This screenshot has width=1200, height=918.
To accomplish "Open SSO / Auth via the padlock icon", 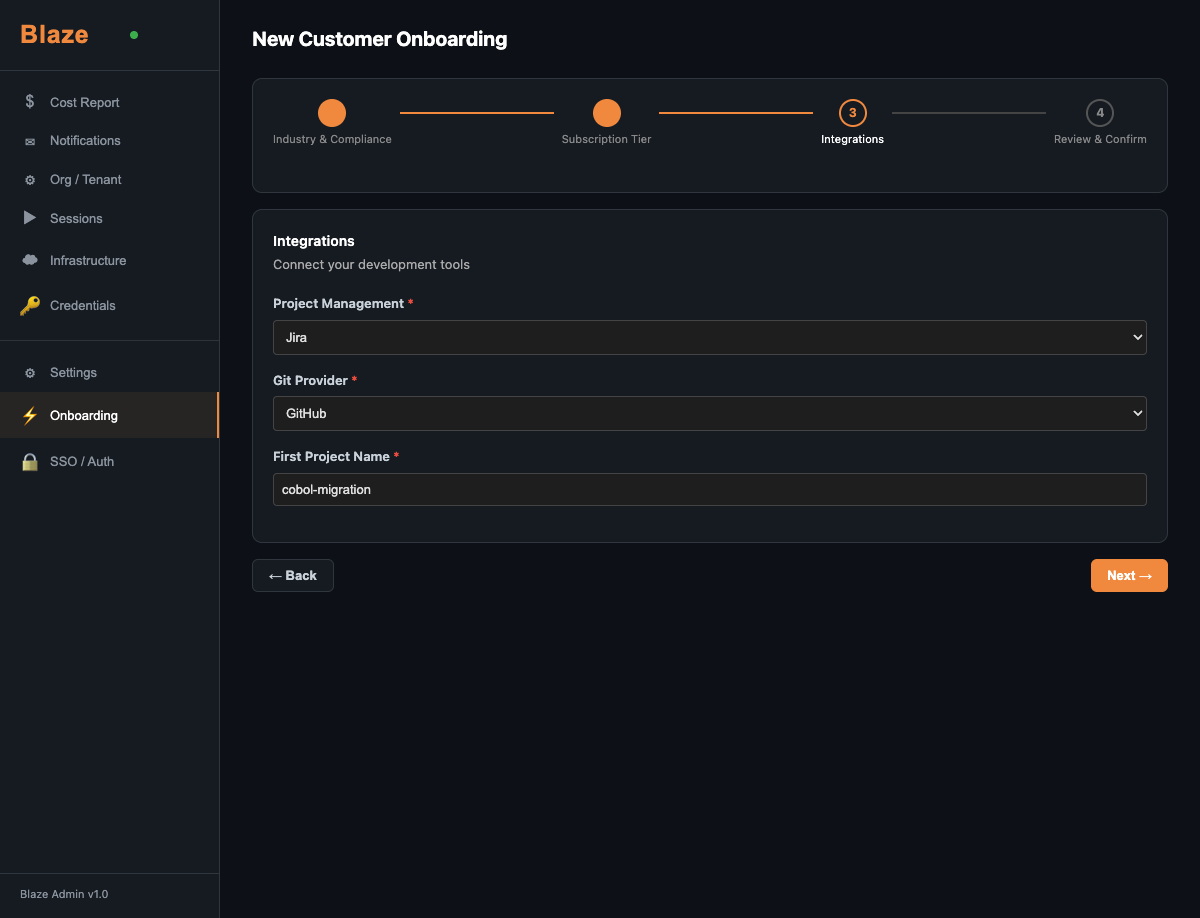I will 30,461.
